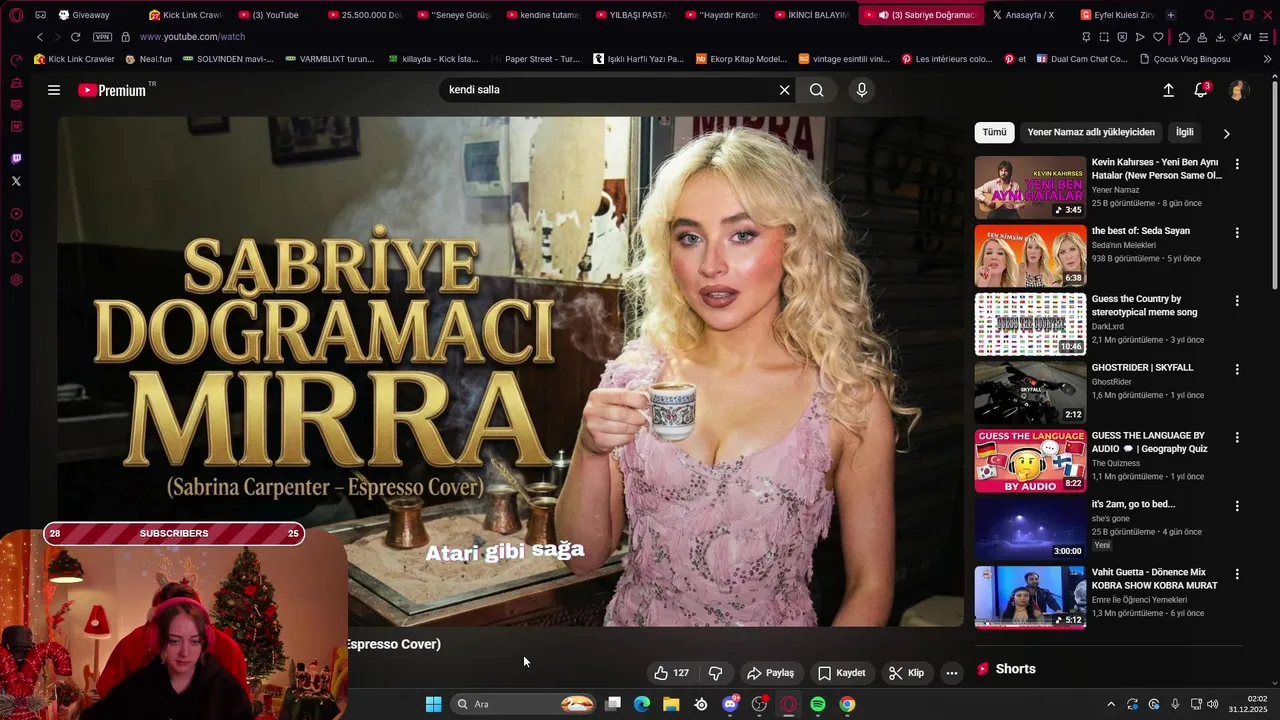This screenshot has width=1280, height=720.
Task: Open the volume speaker tray icon
Action: click(1212, 704)
